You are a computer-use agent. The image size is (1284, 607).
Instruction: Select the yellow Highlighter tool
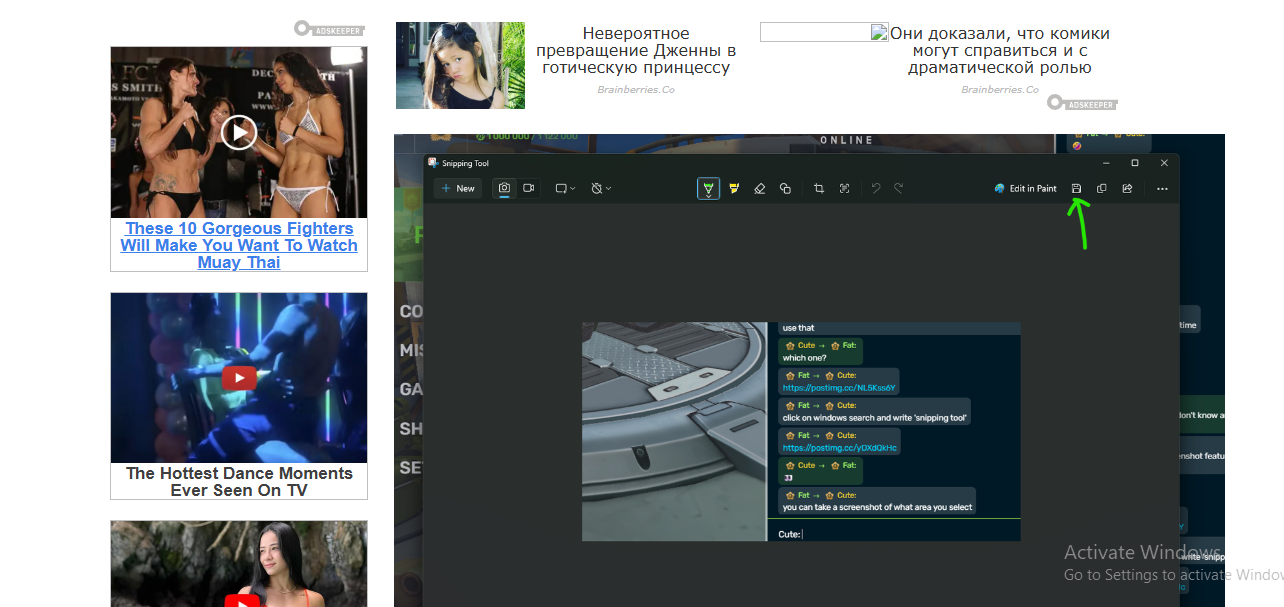click(x=734, y=188)
